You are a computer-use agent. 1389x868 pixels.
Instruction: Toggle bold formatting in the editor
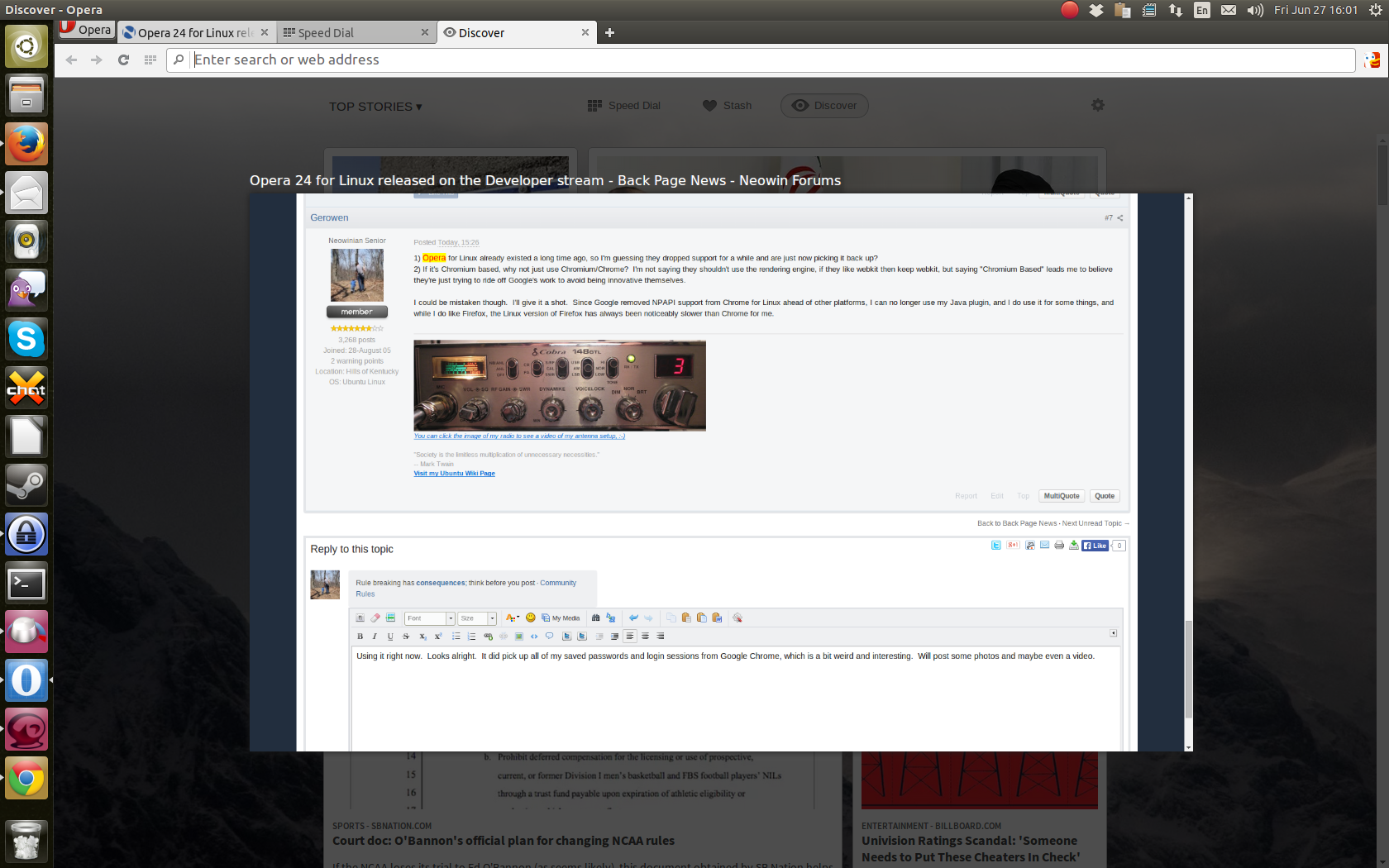click(x=360, y=637)
